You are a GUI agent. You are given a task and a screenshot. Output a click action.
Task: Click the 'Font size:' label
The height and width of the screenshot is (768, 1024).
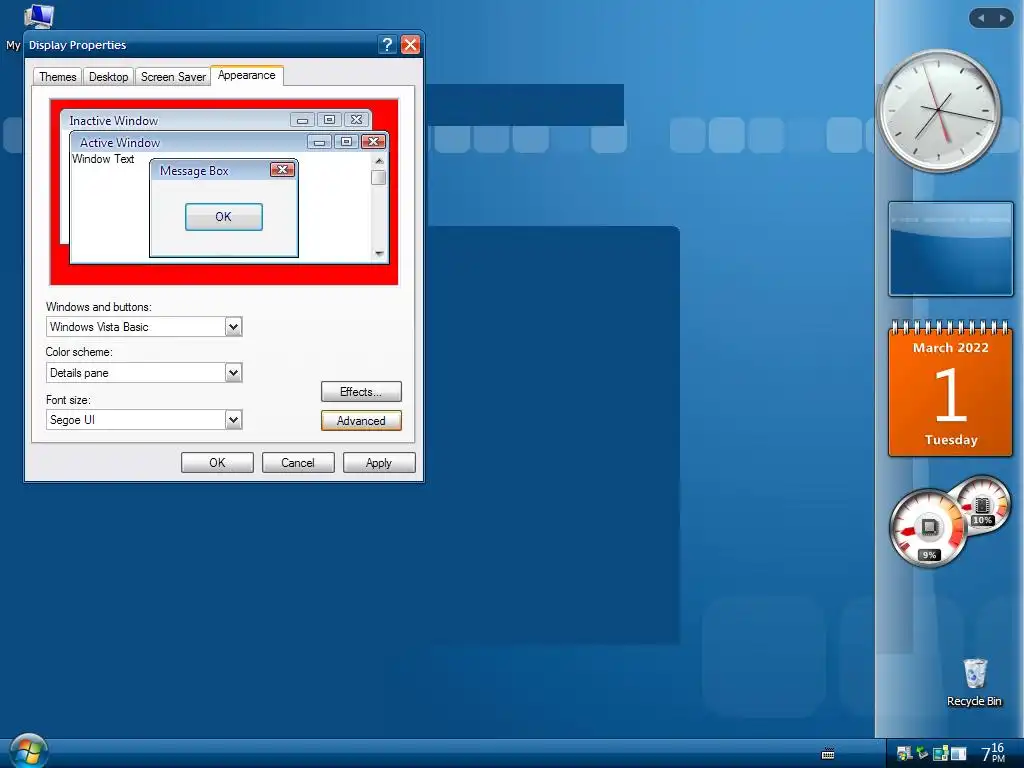coord(68,399)
